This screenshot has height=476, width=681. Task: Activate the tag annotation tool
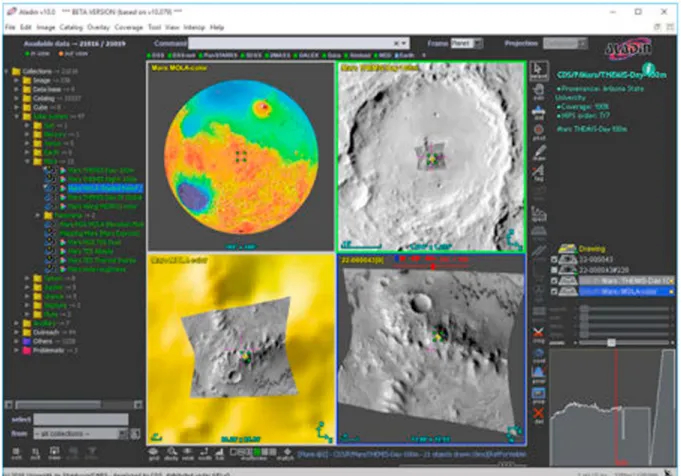pos(539,173)
